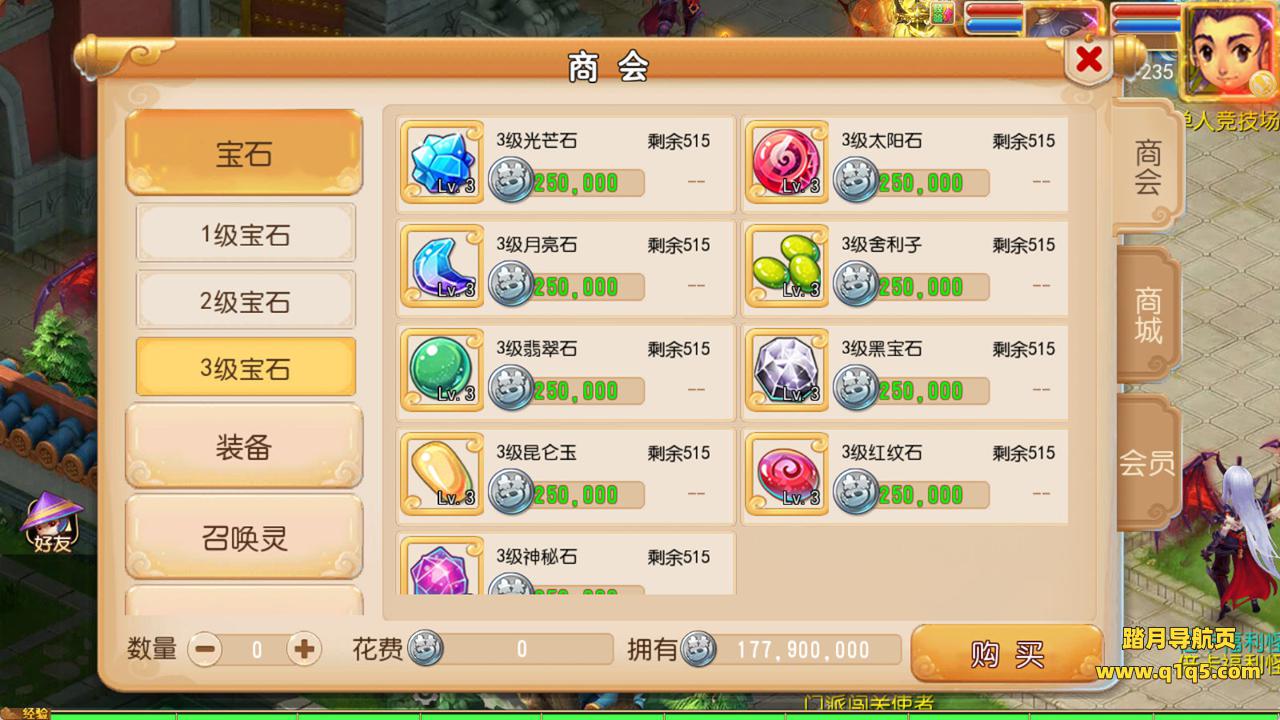
Task: Select the 3级翡翠石 green orb icon
Action: click(x=442, y=369)
